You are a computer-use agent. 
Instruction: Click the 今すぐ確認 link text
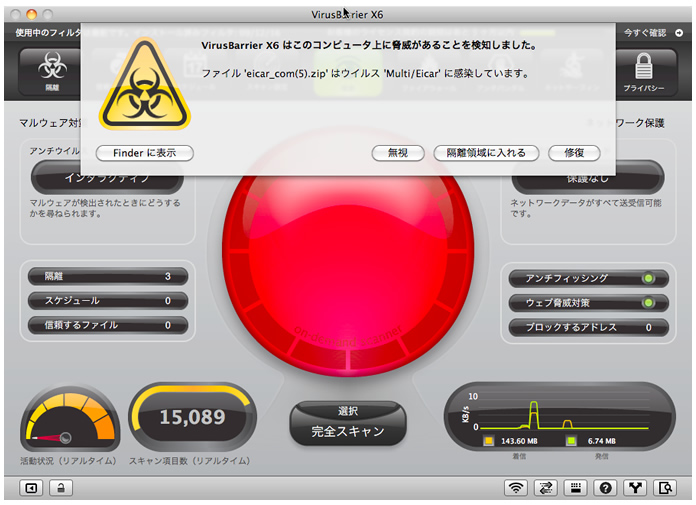(x=645, y=33)
